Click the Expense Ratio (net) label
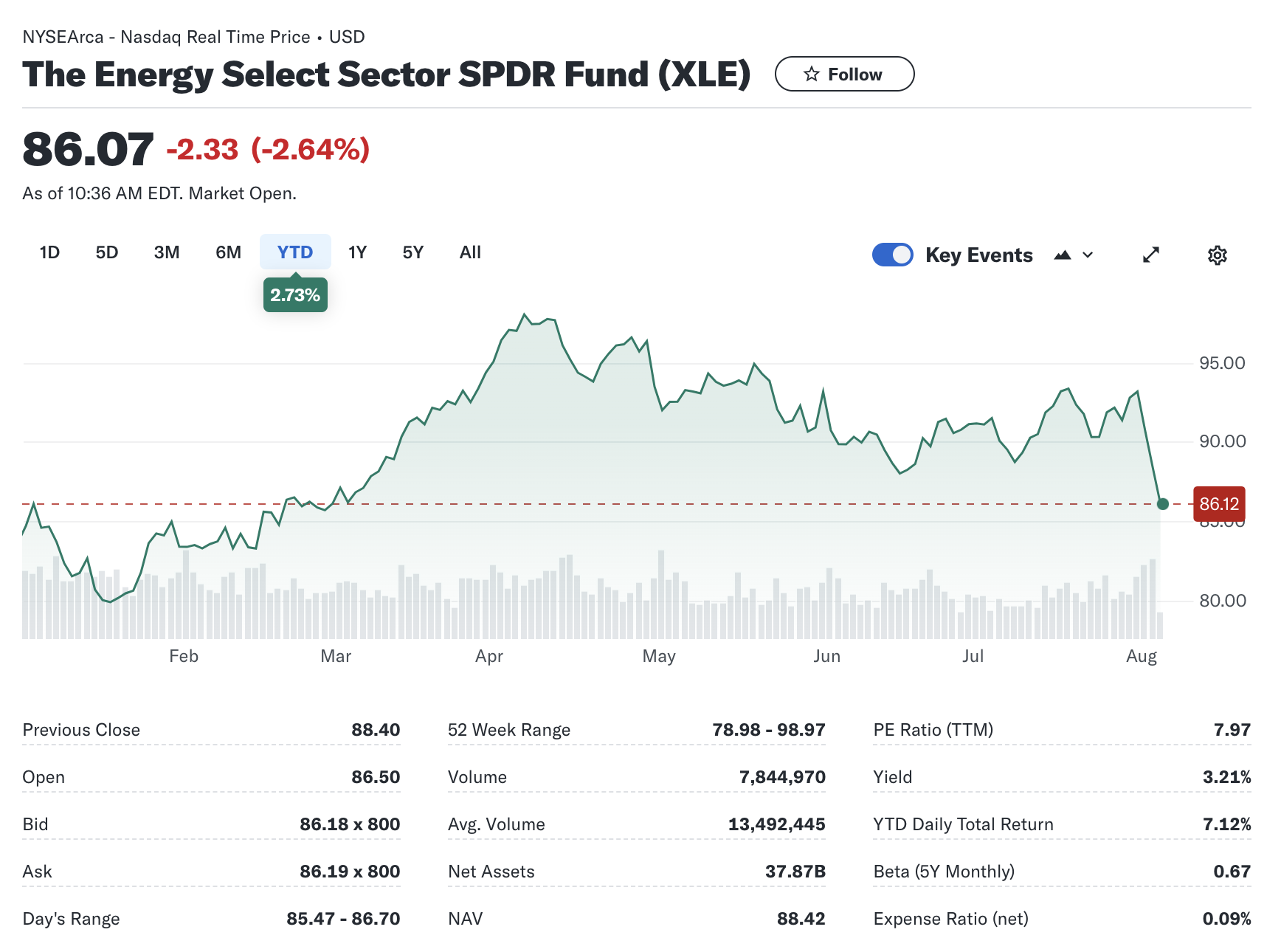Screen dimensions: 1281x952 [950, 919]
